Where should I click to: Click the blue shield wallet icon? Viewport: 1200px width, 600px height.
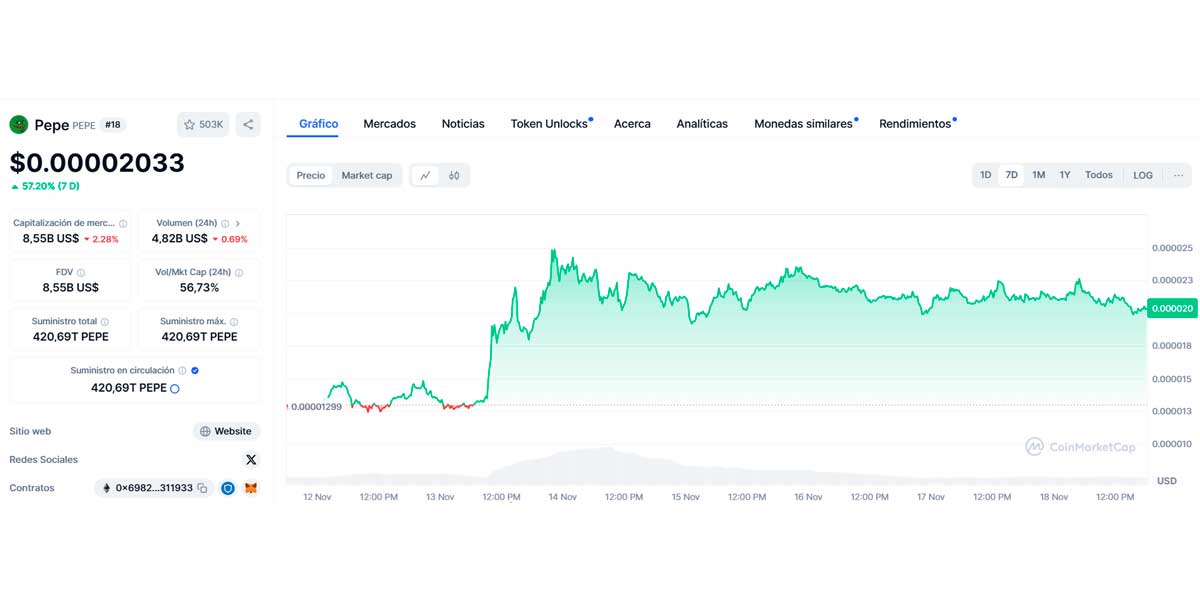228,488
